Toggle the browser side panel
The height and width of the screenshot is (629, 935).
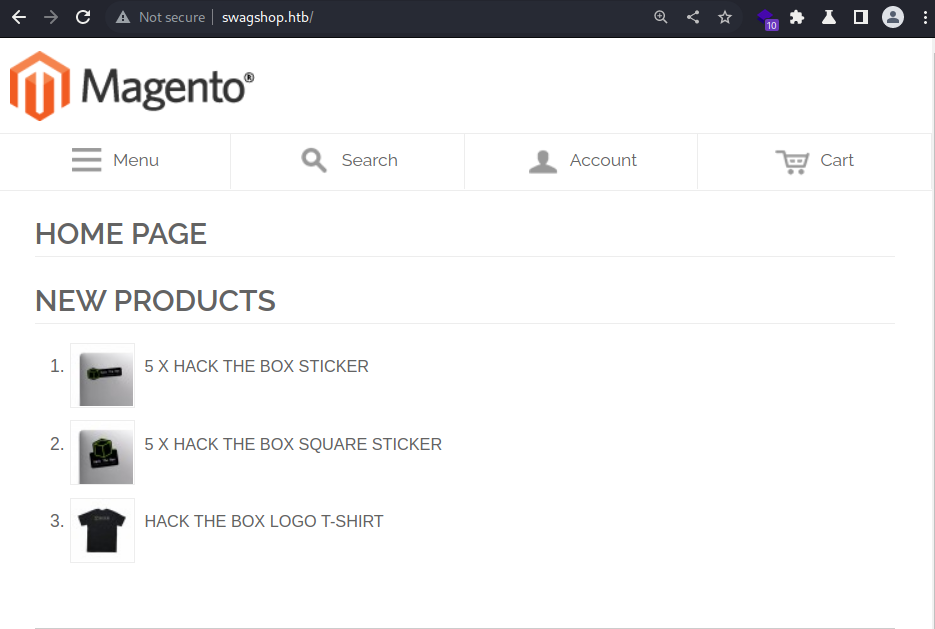click(860, 17)
